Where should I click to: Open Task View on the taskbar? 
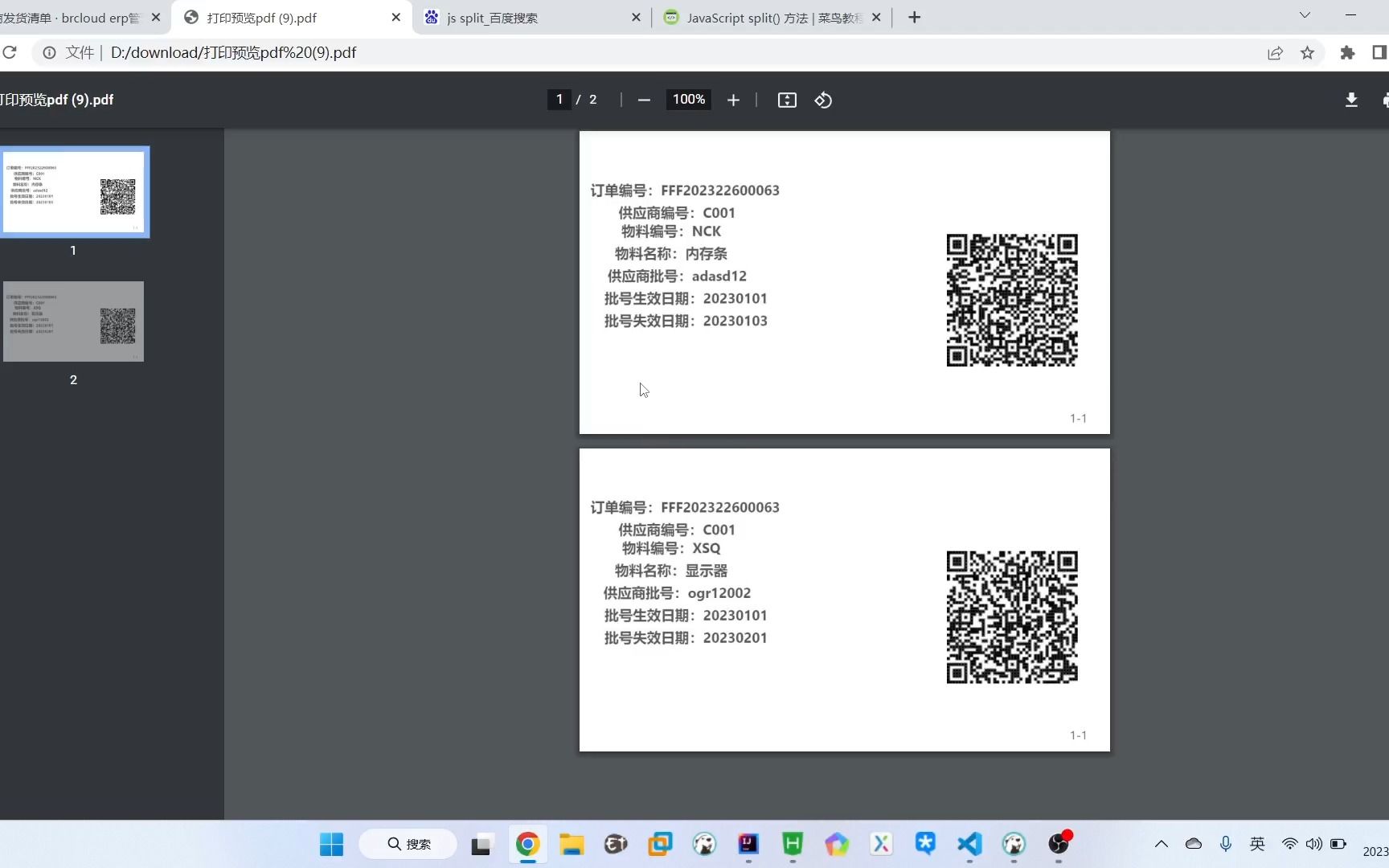pyautogui.click(x=481, y=845)
